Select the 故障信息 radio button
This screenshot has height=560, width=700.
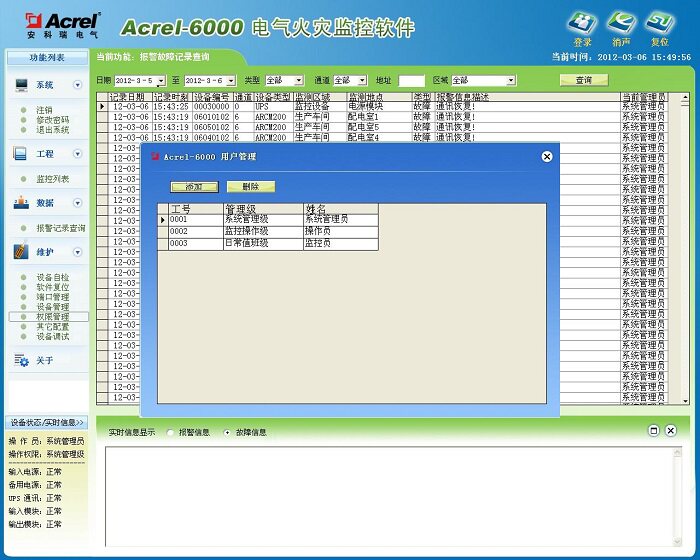(x=227, y=432)
